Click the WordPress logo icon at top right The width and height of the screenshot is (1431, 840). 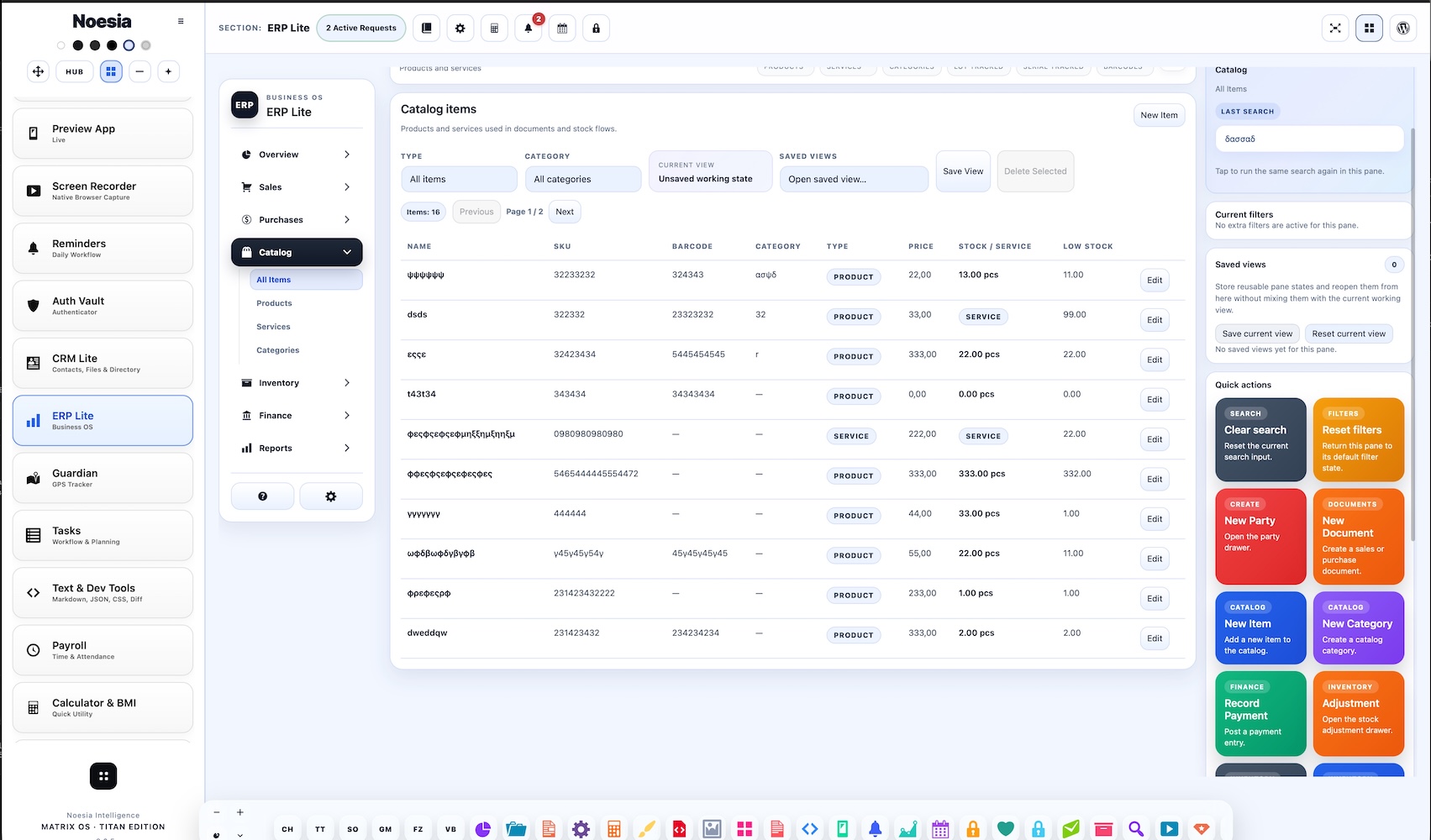[1403, 28]
